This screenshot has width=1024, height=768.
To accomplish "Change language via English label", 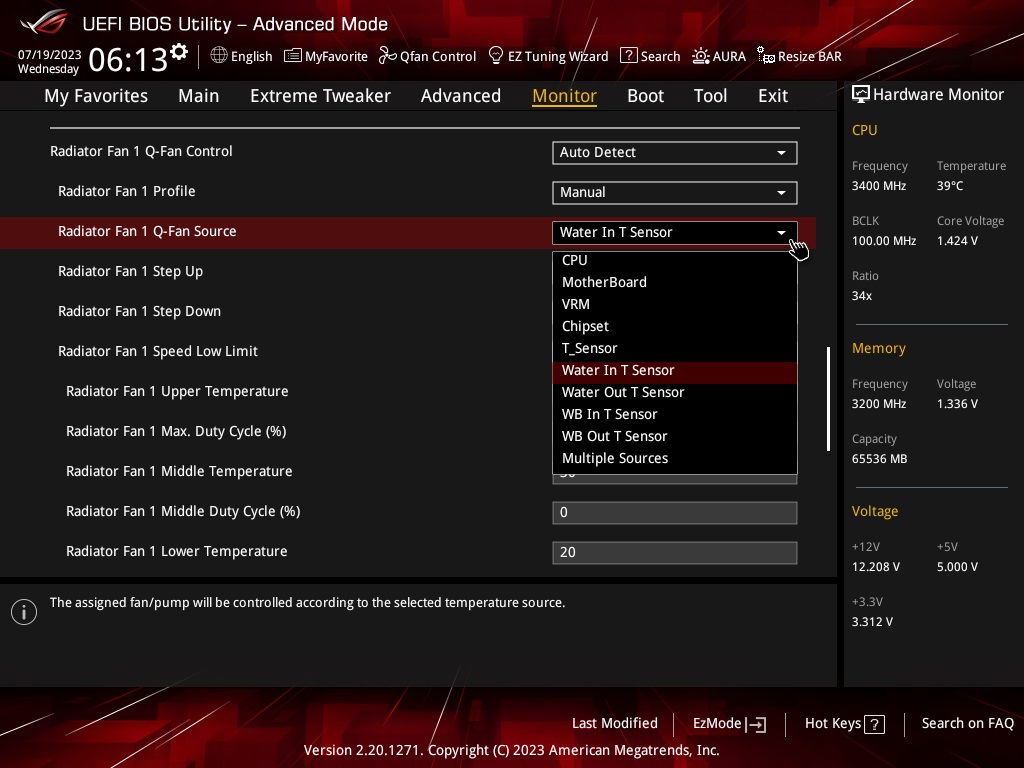I will coord(251,57).
